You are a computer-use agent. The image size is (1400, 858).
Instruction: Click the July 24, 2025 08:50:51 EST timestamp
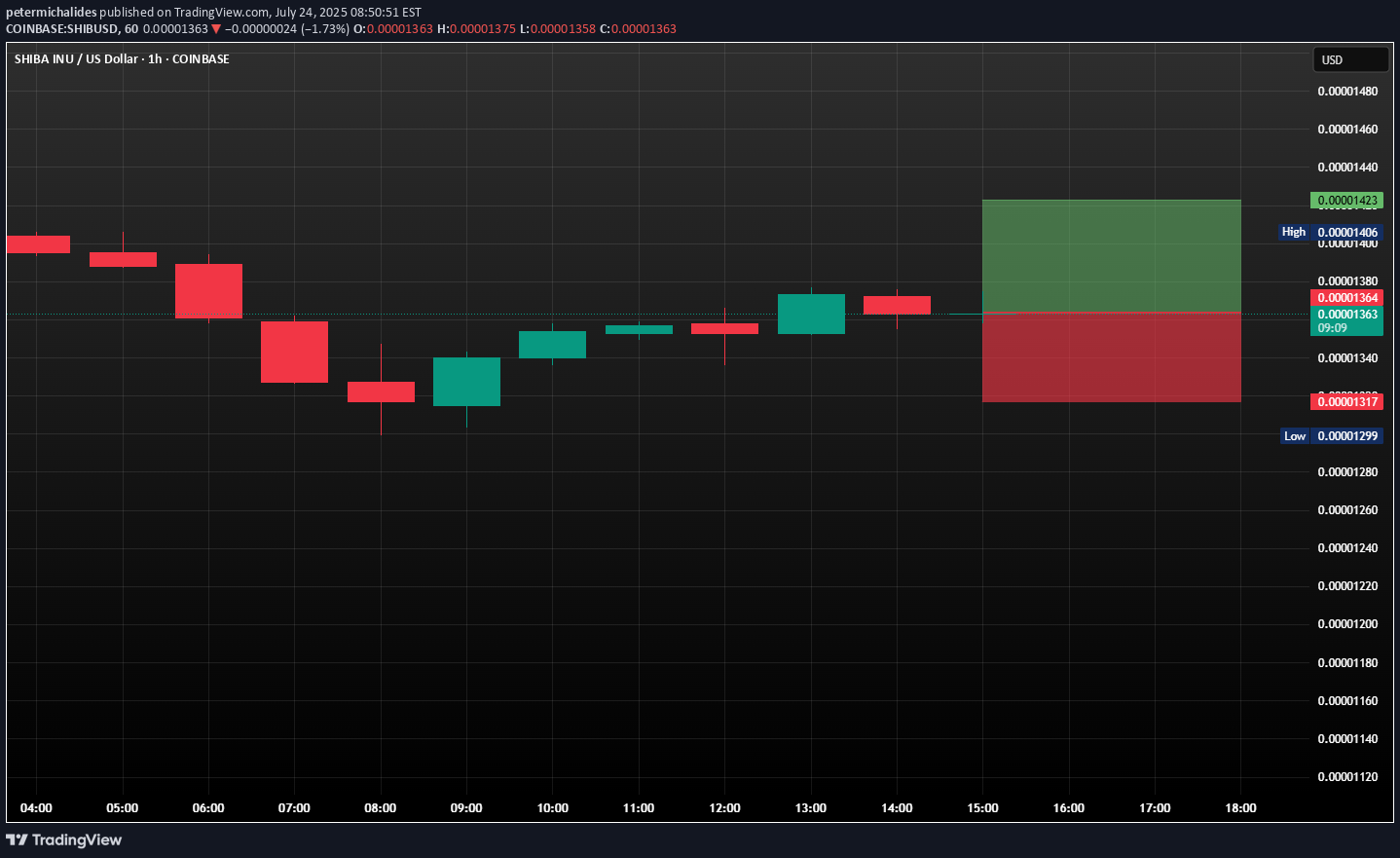tap(349, 13)
